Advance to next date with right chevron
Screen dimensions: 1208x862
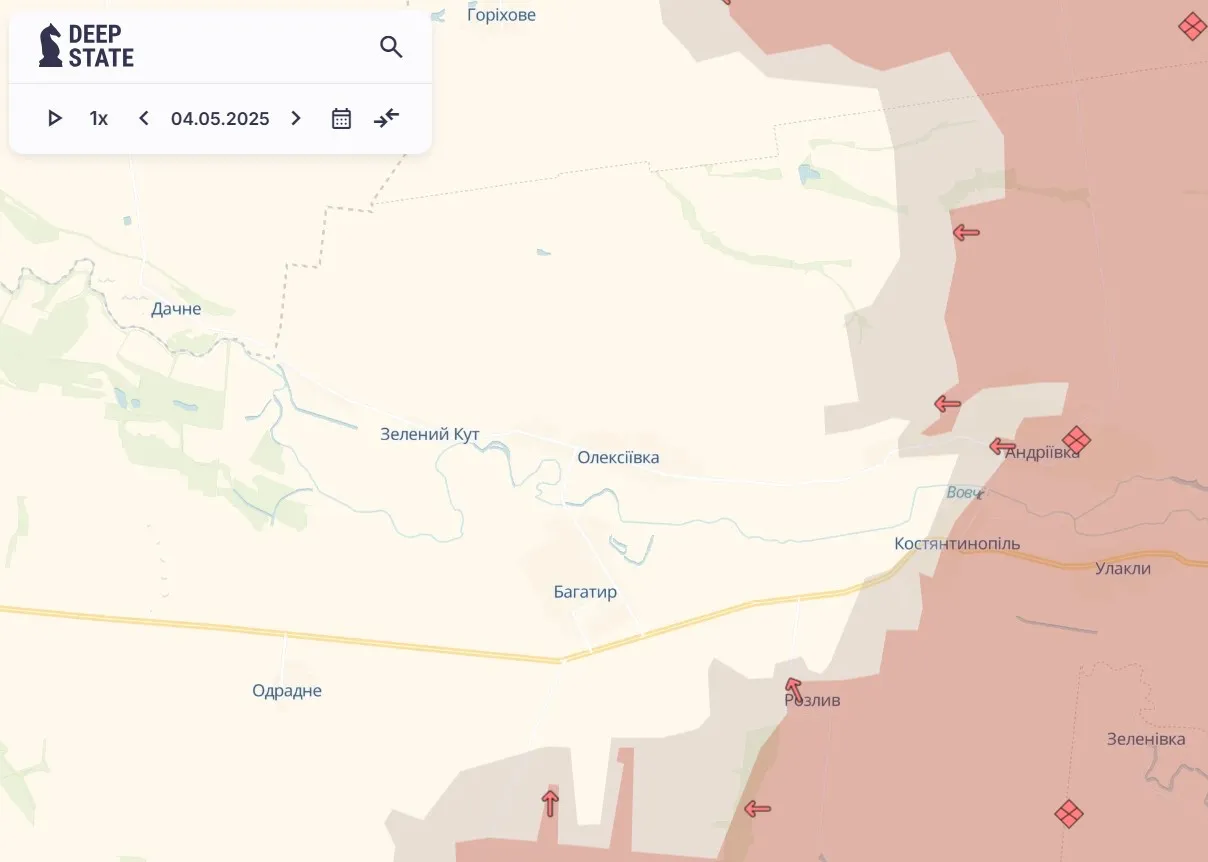point(296,118)
